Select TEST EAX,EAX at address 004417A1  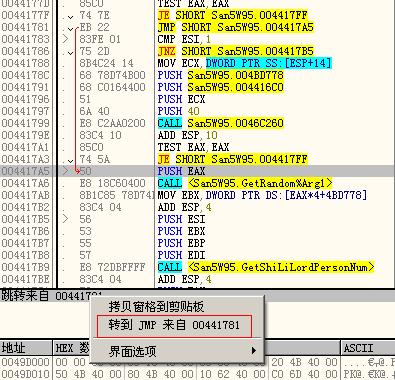[x=193, y=147]
